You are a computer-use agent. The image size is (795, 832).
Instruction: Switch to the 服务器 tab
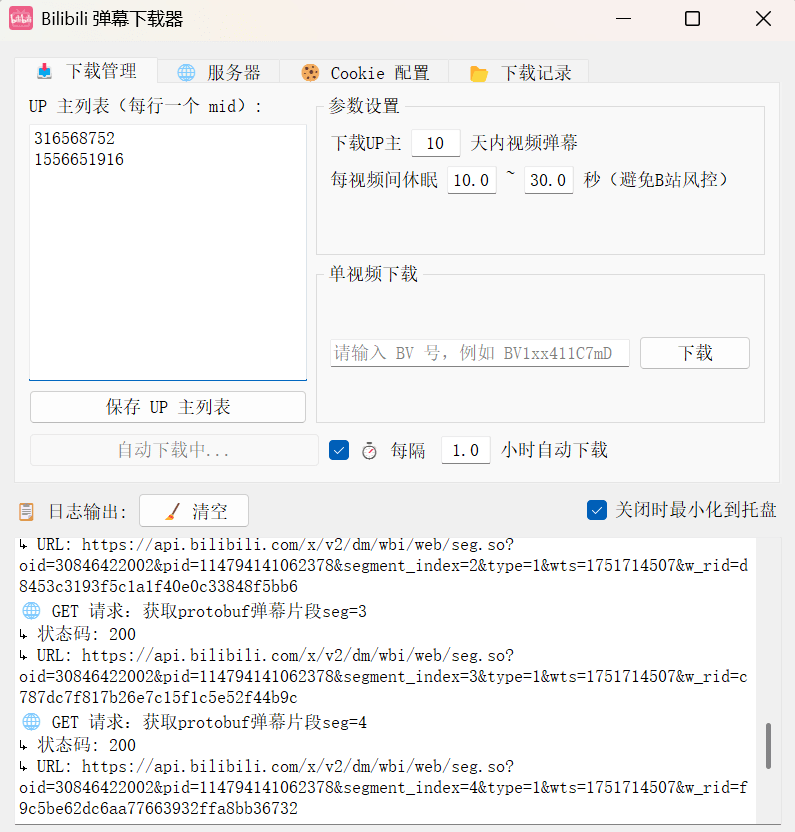219,73
